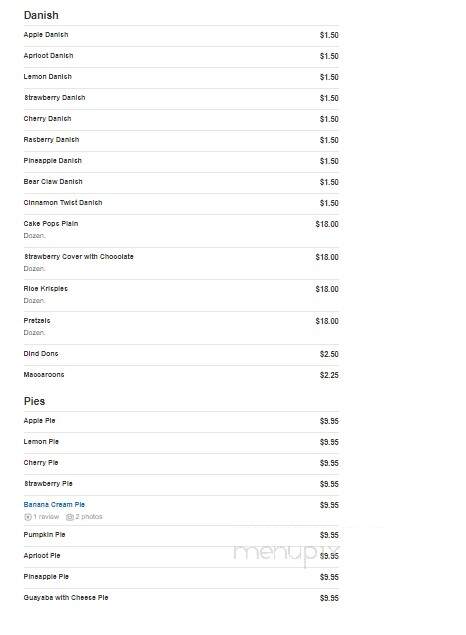This screenshot has height=635, width=466.
Task: Select the Bear Claw Danish item
Action: coord(53,182)
